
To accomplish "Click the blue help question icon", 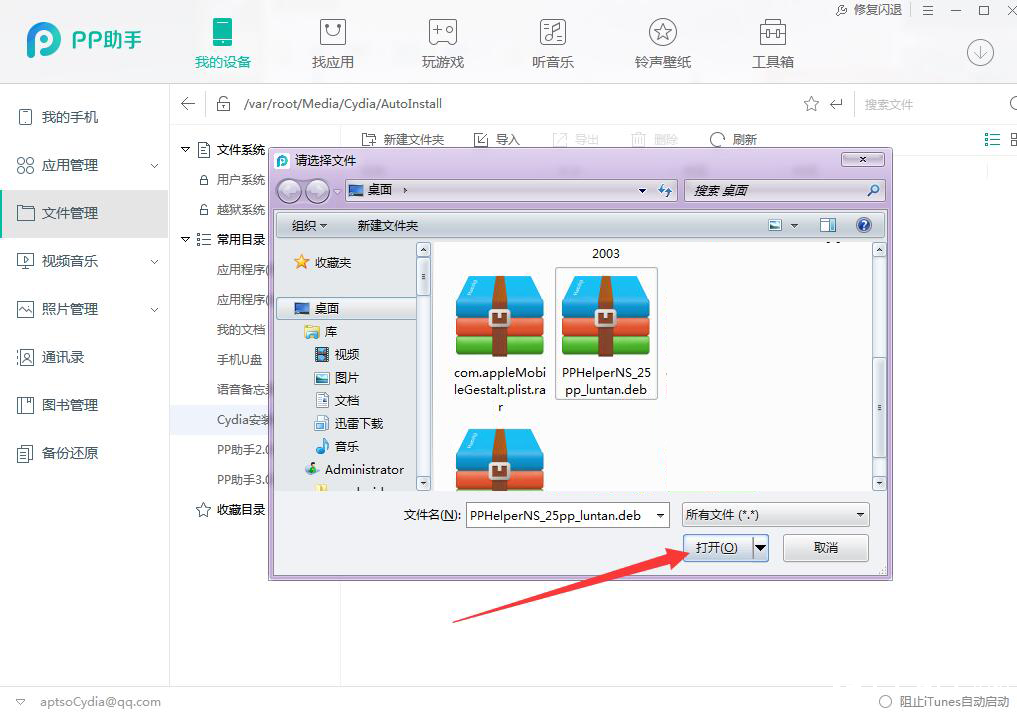I will (863, 225).
